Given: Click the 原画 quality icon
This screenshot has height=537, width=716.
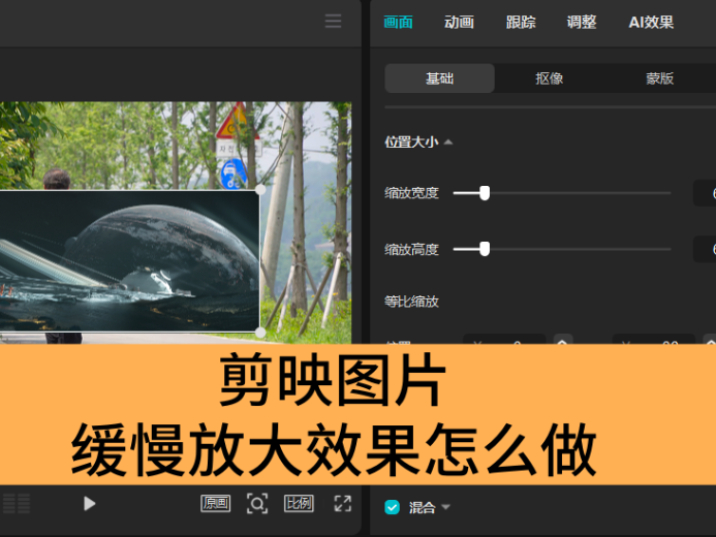Looking at the screenshot, I should point(216,504).
